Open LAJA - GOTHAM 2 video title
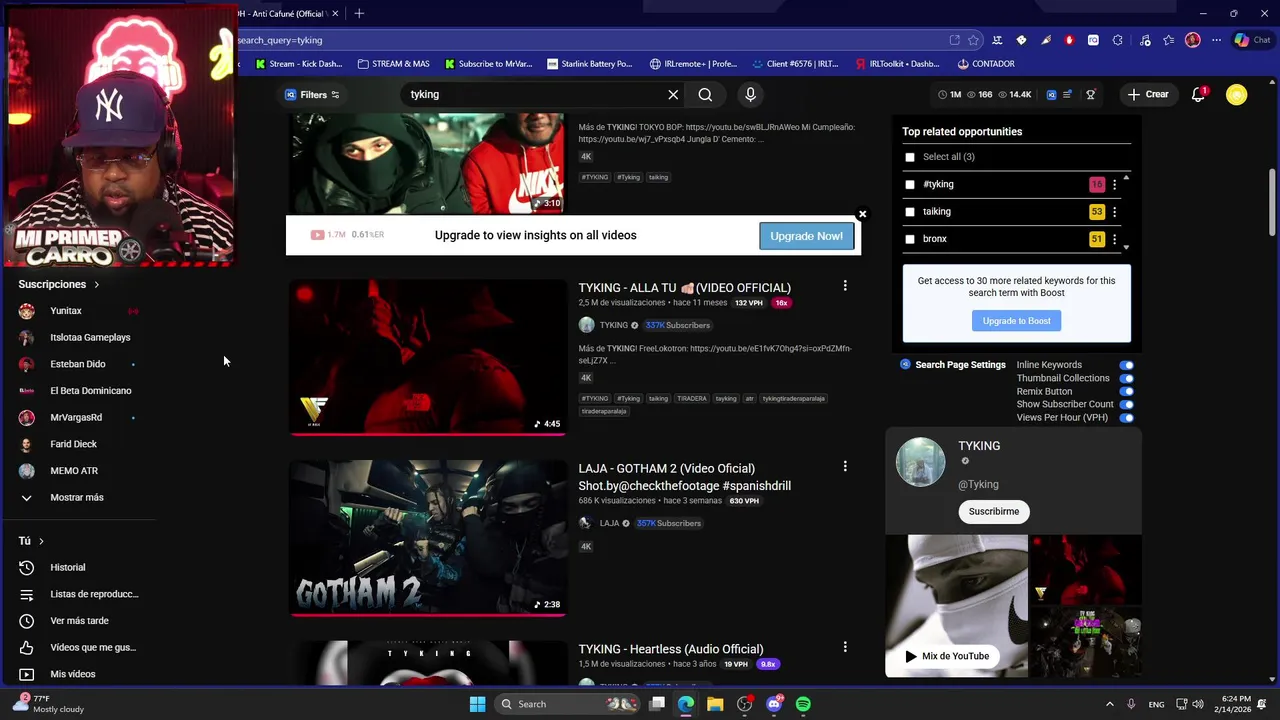Viewport: 1280px width, 720px height. click(x=684, y=477)
